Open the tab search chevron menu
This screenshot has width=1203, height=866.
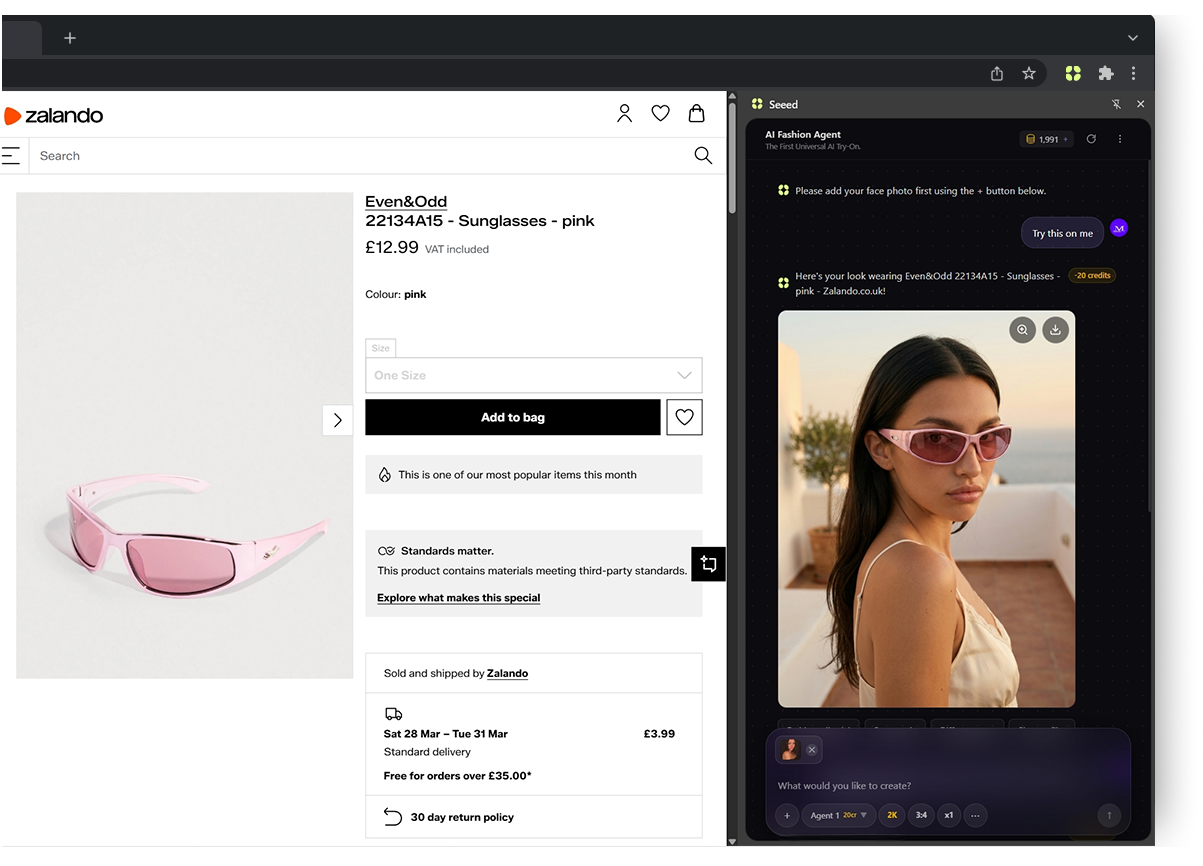pos(1132,38)
